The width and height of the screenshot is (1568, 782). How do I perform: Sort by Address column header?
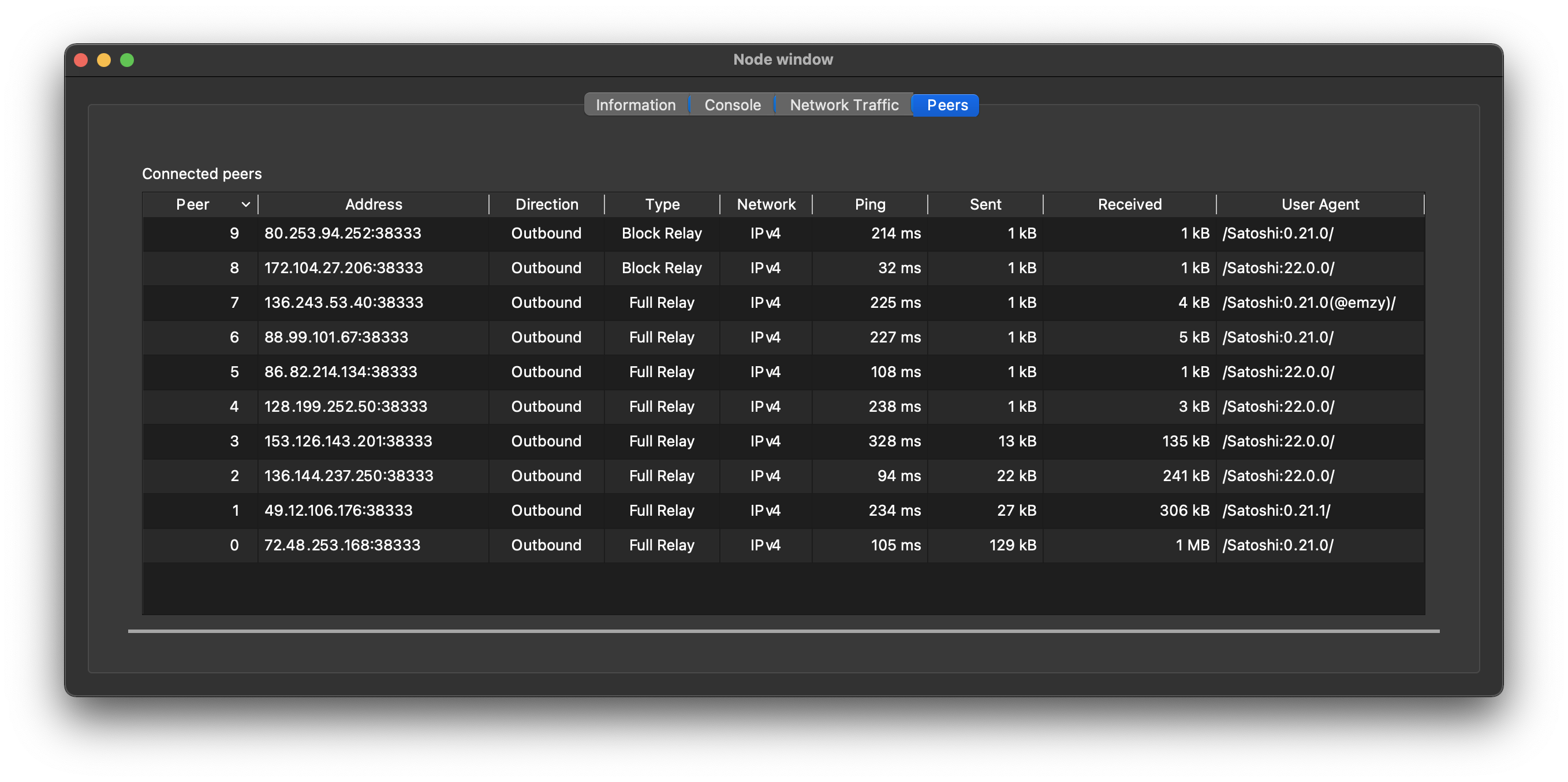(373, 204)
